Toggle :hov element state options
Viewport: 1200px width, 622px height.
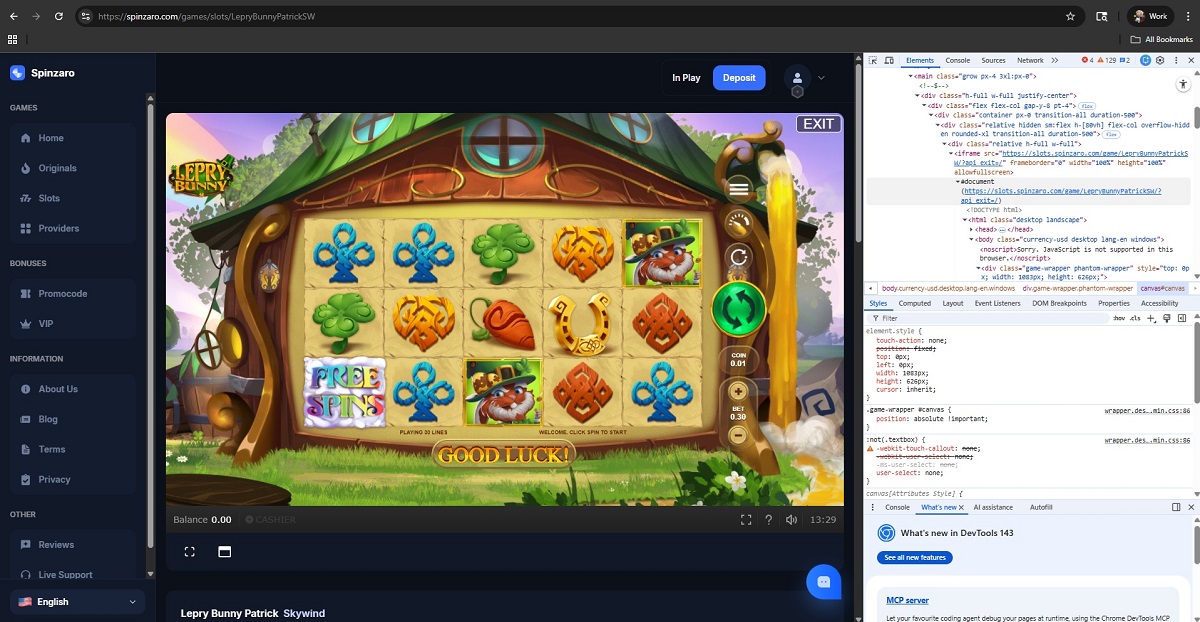pyautogui.click(x=1118, y=318)
